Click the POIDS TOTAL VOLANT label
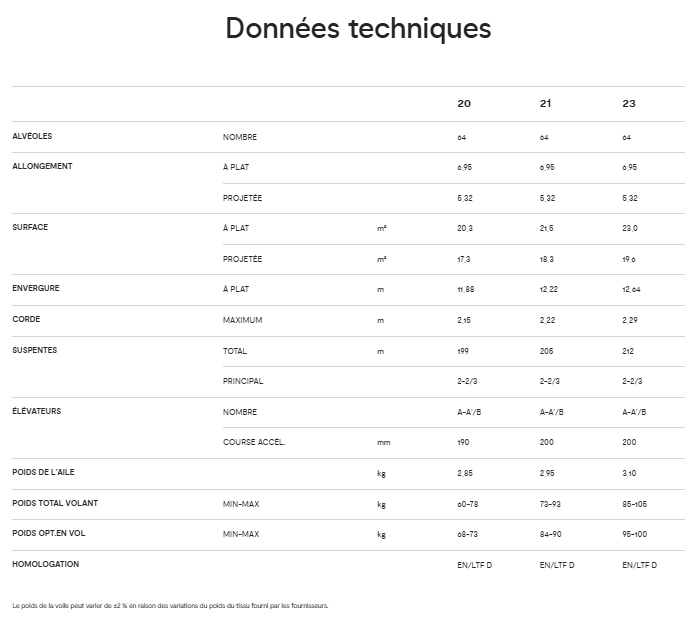 click(55, 503)
